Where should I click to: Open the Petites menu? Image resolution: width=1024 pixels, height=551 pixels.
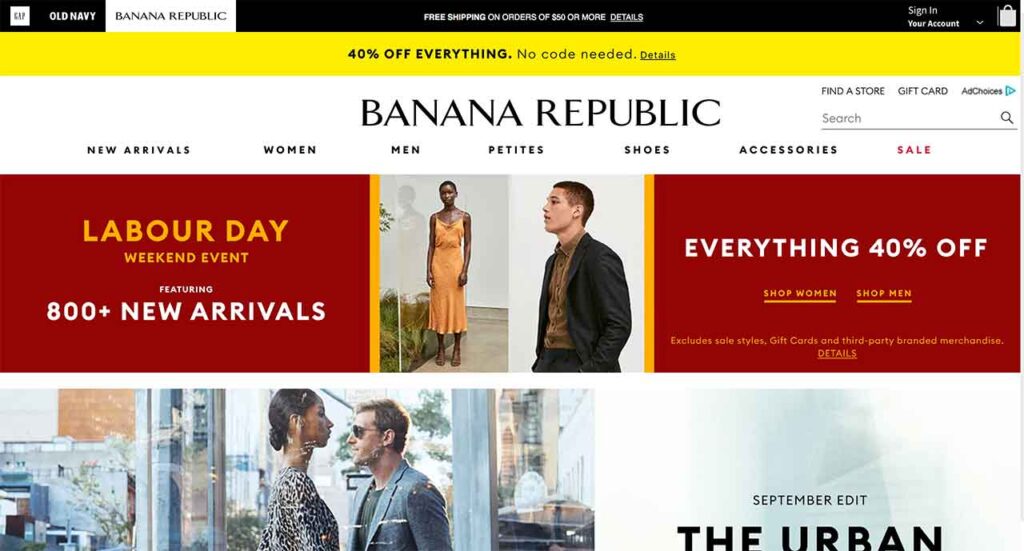pos(516,150)
